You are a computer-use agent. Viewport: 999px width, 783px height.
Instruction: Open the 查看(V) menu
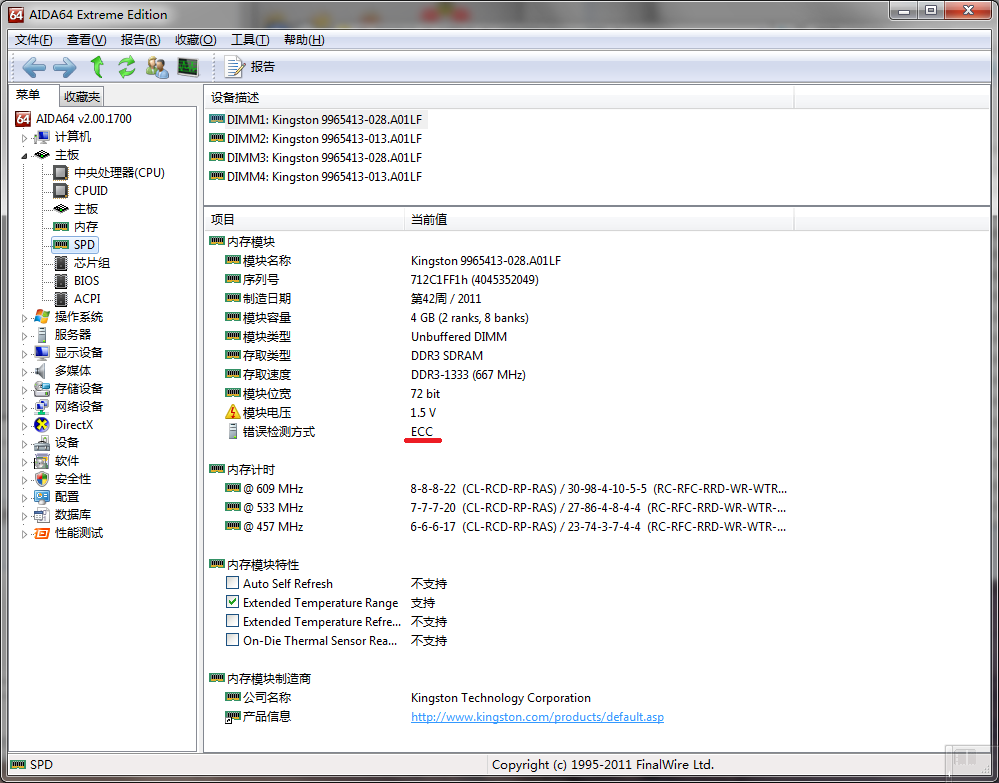click(87, 40)
